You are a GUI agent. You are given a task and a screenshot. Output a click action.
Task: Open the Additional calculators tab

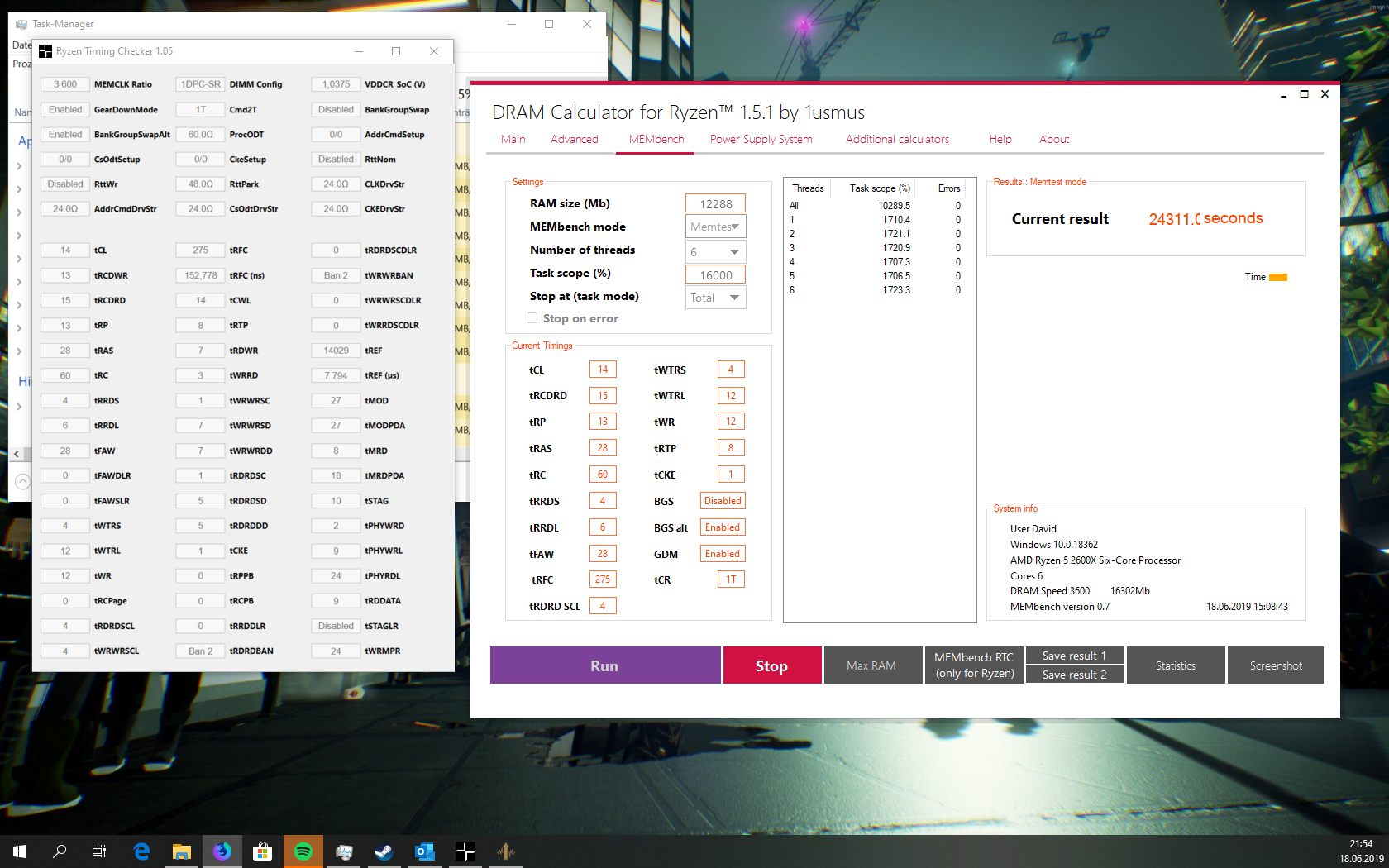tap(897, 139)
